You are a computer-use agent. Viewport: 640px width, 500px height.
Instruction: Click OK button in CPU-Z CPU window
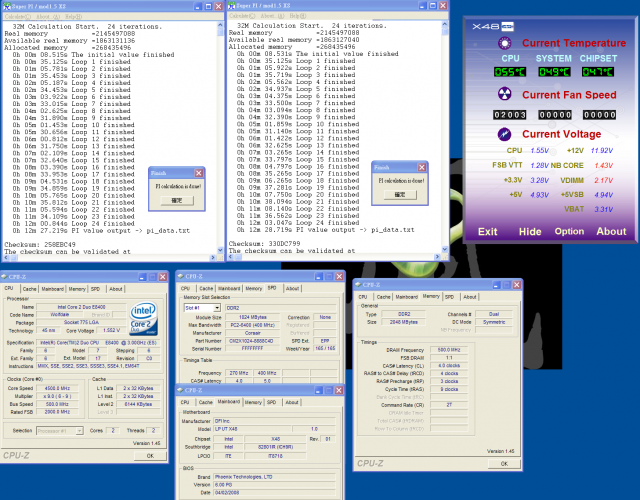[x=150, y=456]
